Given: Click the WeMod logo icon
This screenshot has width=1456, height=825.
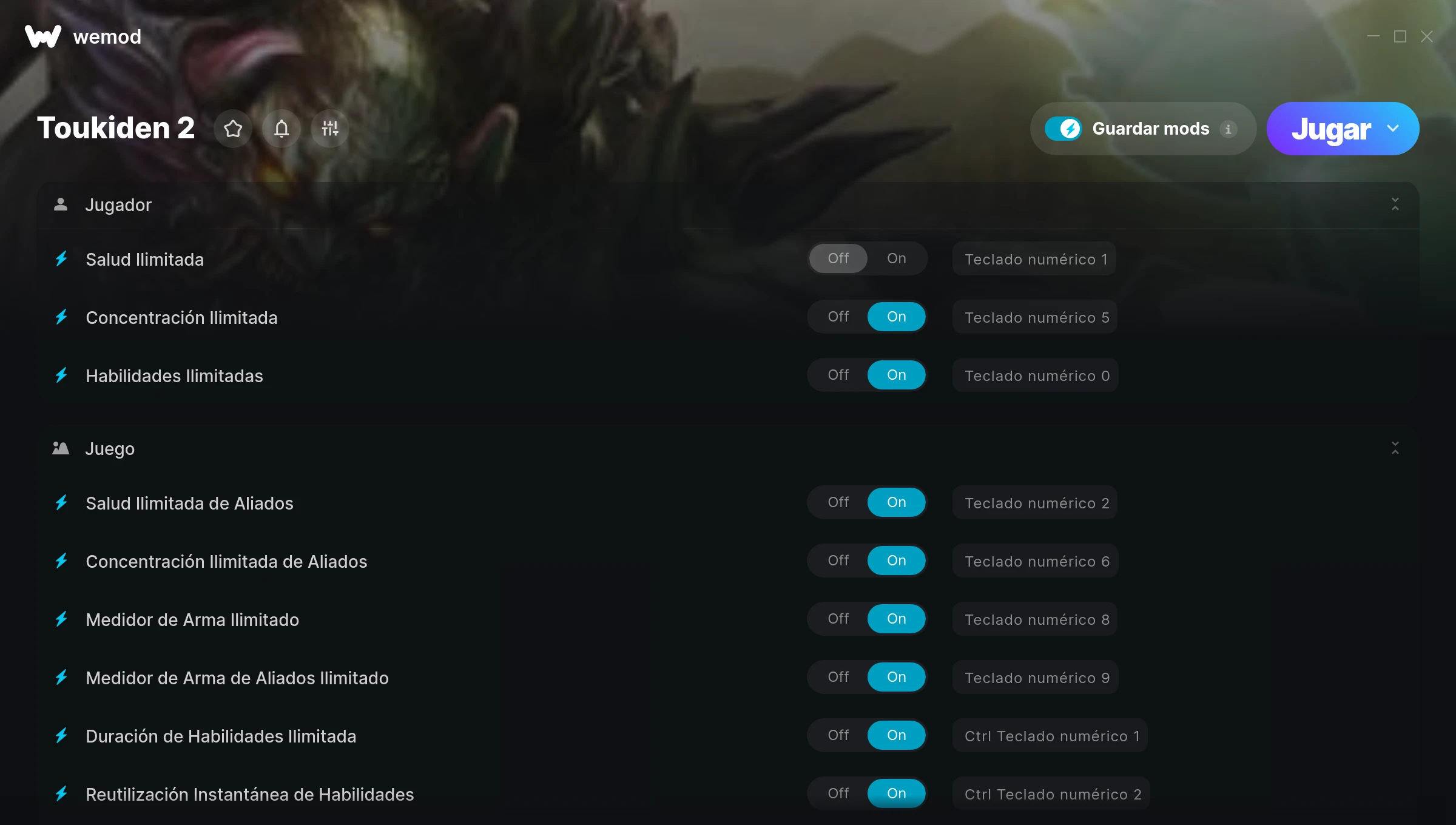Looking at the screenshot, I should pos(43,36).
